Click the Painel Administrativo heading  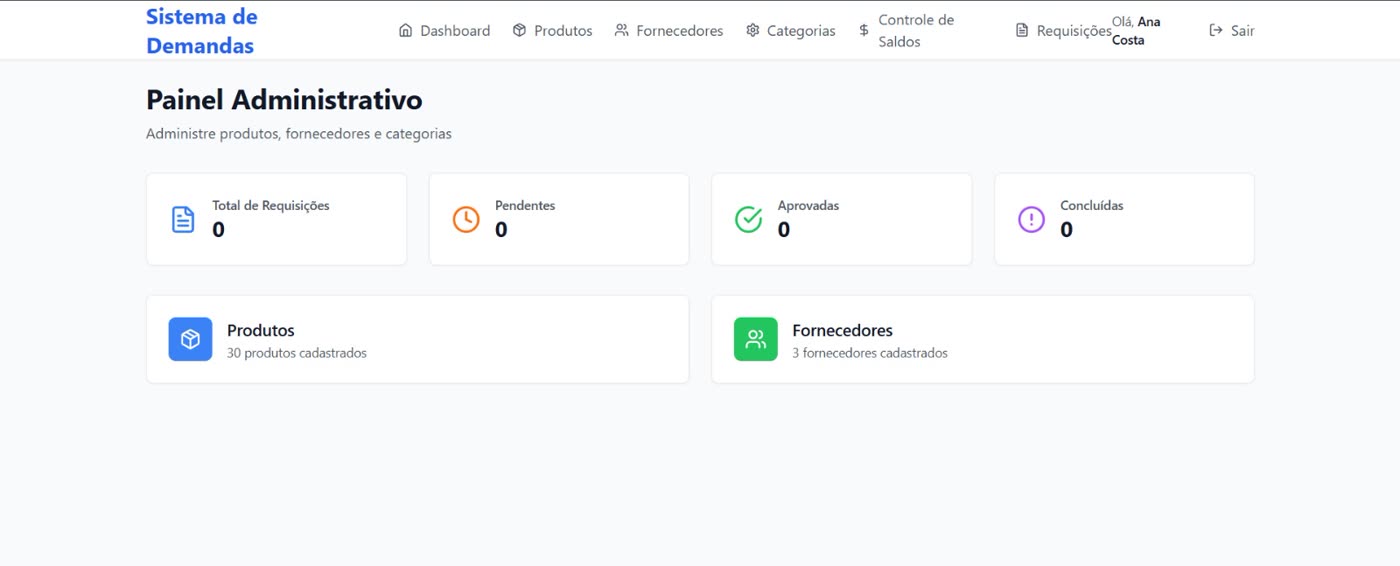[284, 100]
